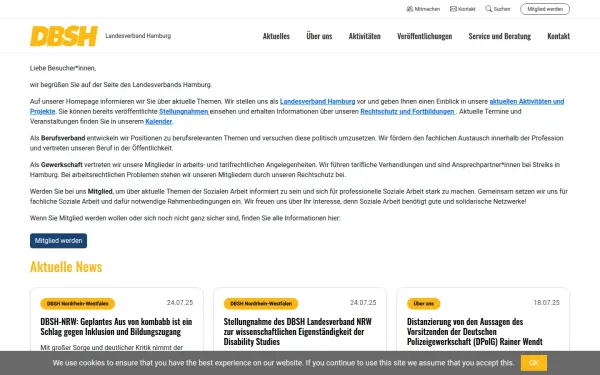Screen dimensions: 600x375
Task: Open the Disability Studies Stellungnahme headline
Action: (298, 331)
